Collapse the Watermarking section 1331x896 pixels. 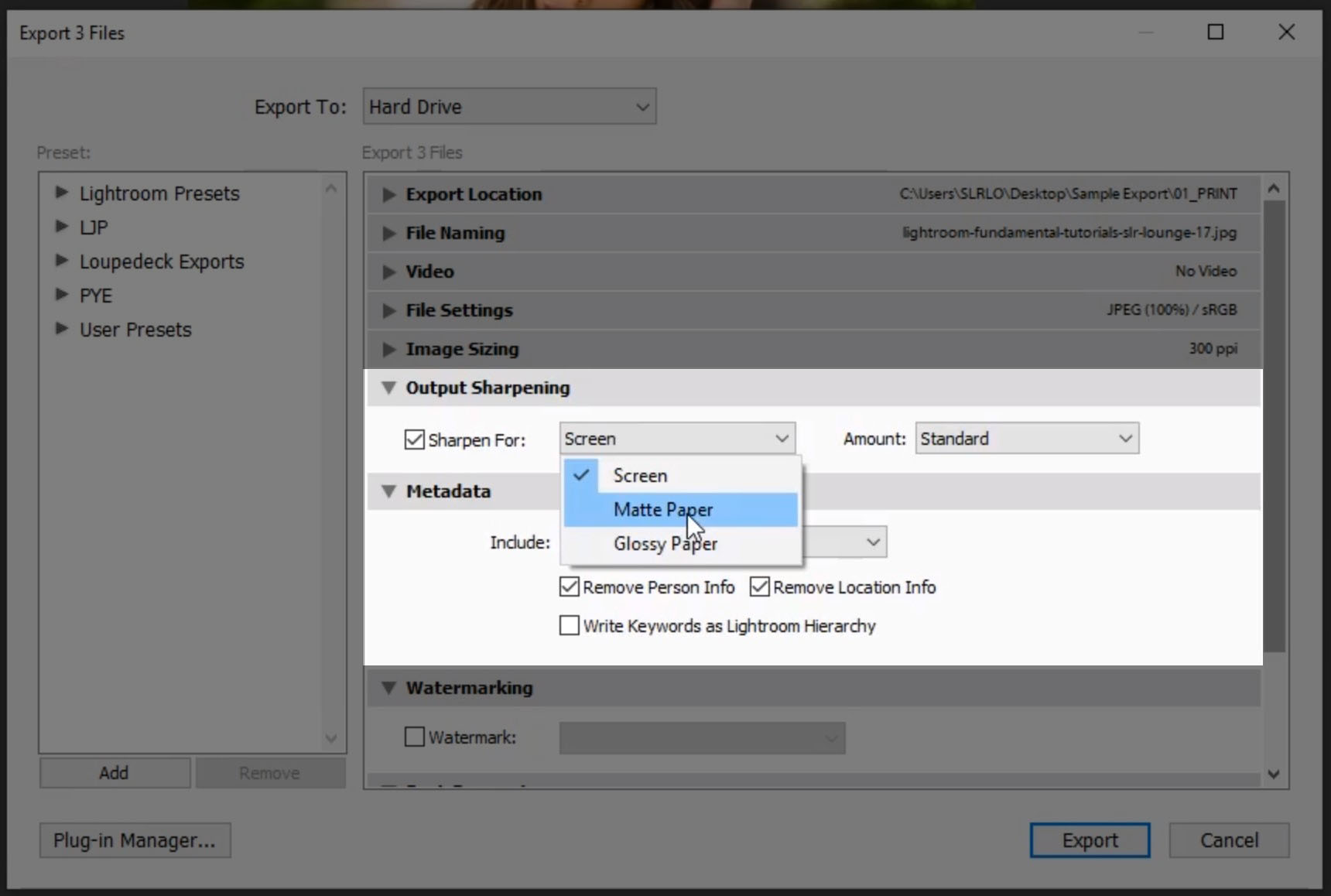pyautogui.click(x=389, y=687)
